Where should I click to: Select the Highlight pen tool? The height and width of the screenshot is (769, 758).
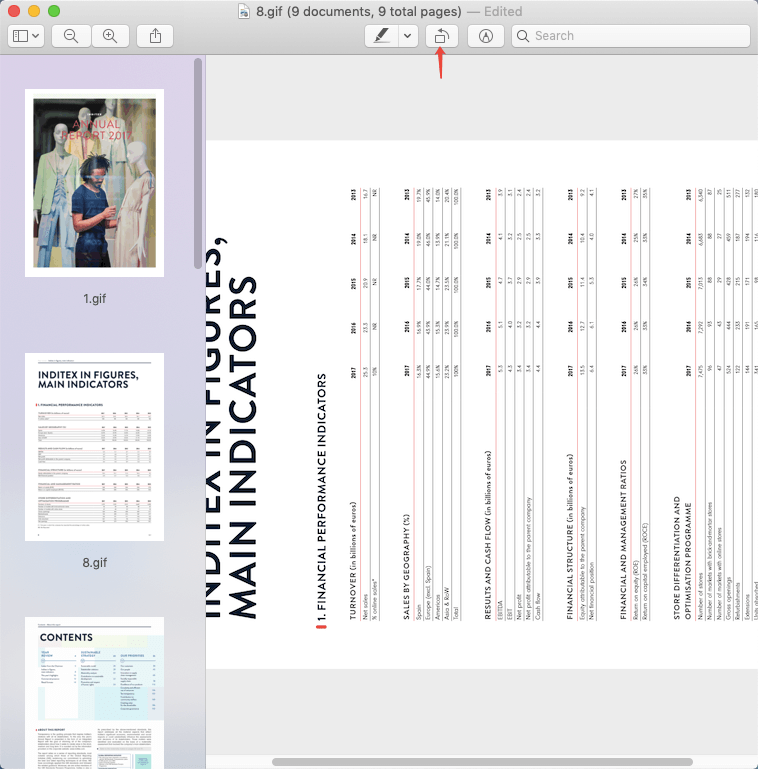click(x=380, y=36)
